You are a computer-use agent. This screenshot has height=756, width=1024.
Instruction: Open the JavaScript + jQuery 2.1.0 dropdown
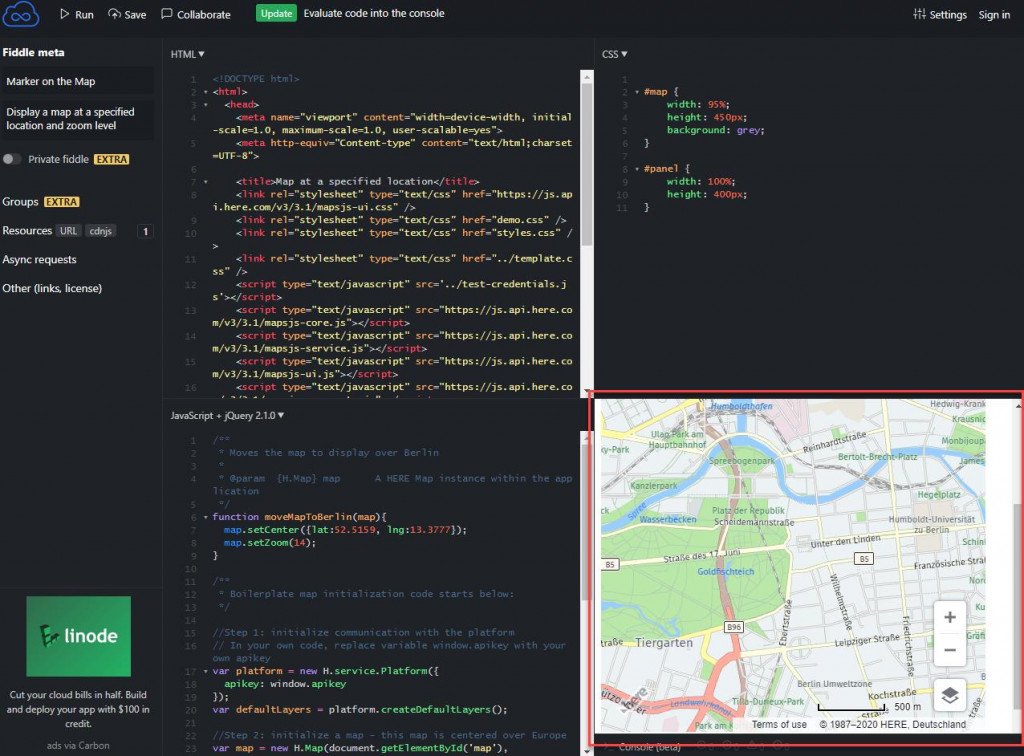point(227,415)
